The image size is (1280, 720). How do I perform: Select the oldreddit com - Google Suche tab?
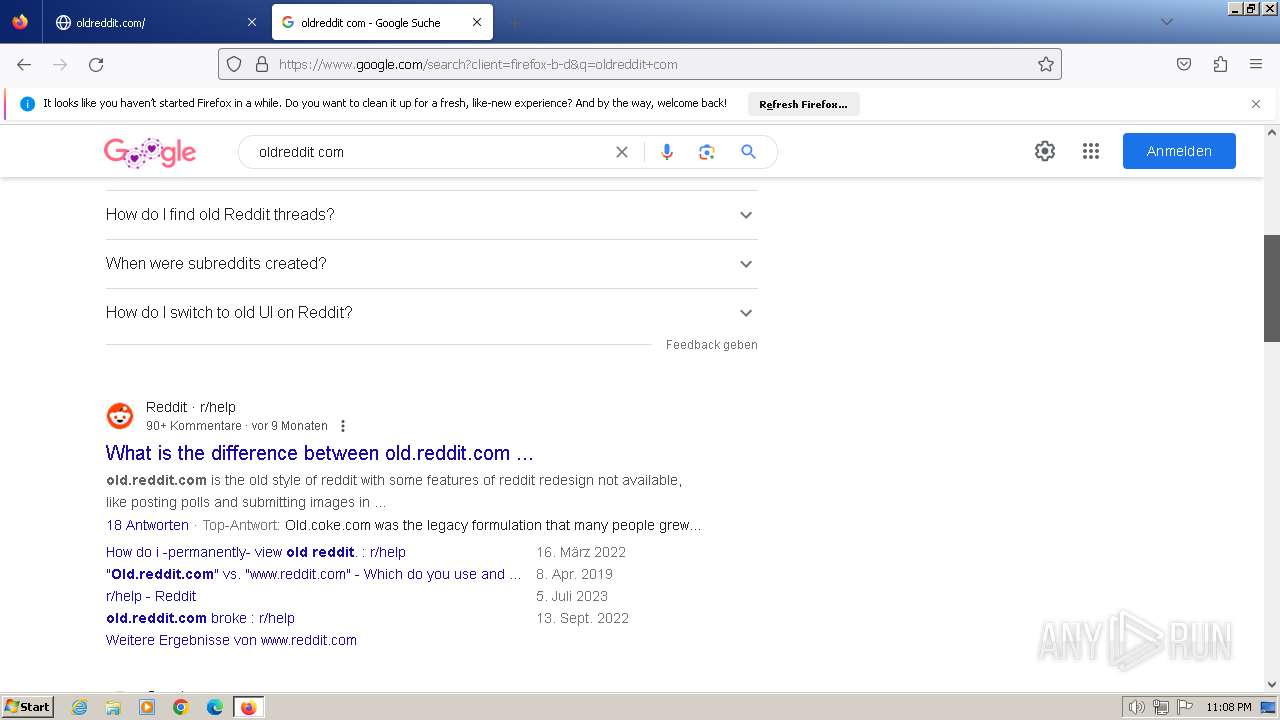coord(382,22)
